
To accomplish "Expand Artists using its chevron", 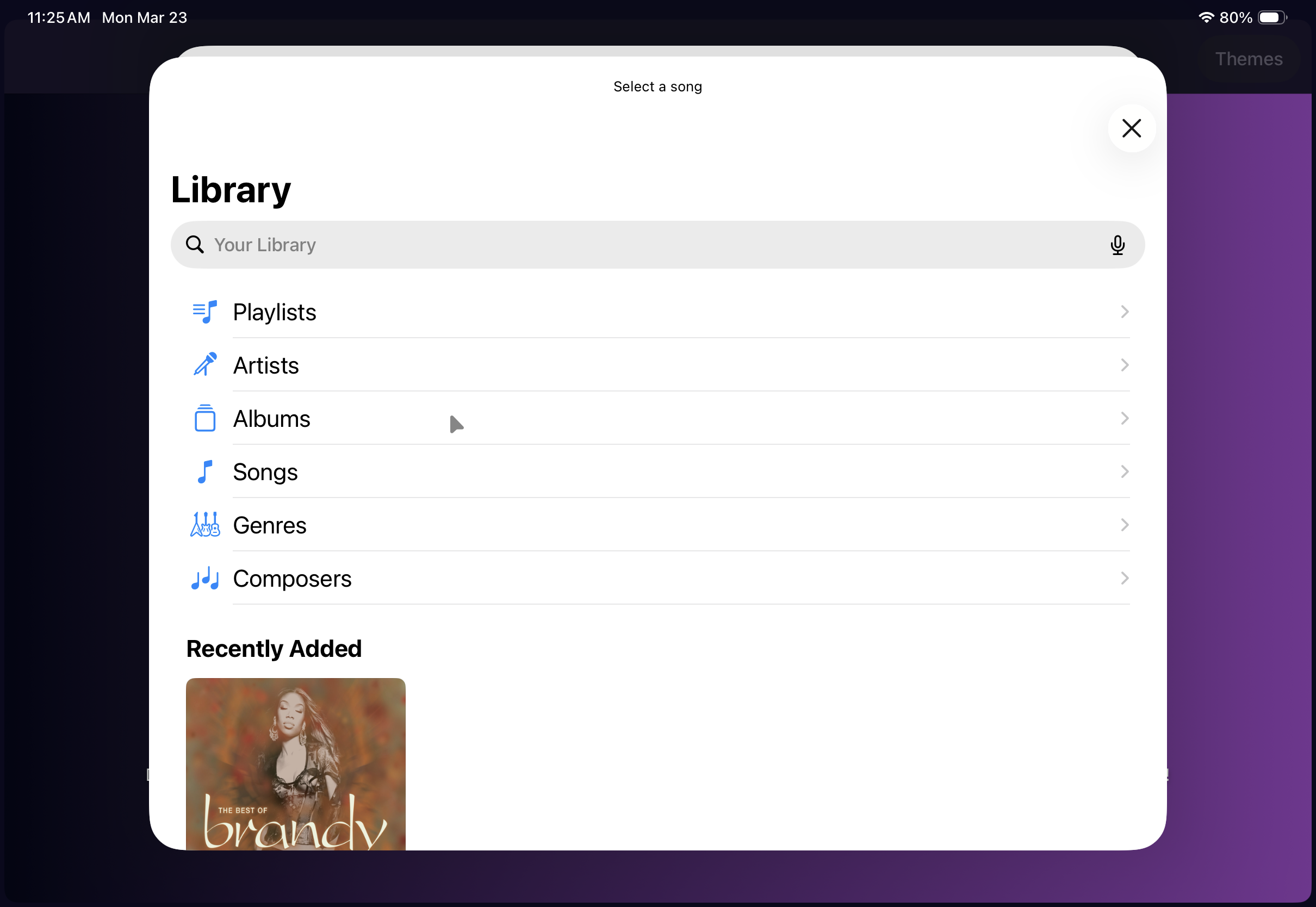I will pos(1124,365).
